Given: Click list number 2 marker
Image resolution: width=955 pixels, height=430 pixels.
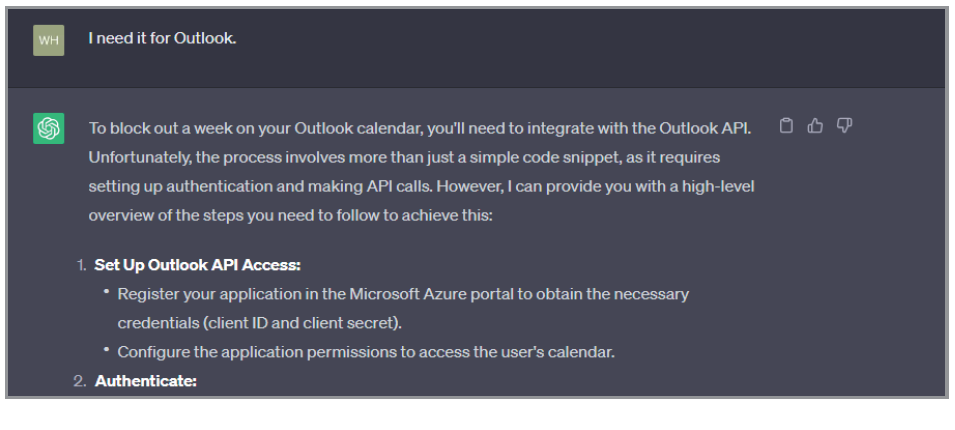Looking at the screenshot, I should [x=80, y=381].
